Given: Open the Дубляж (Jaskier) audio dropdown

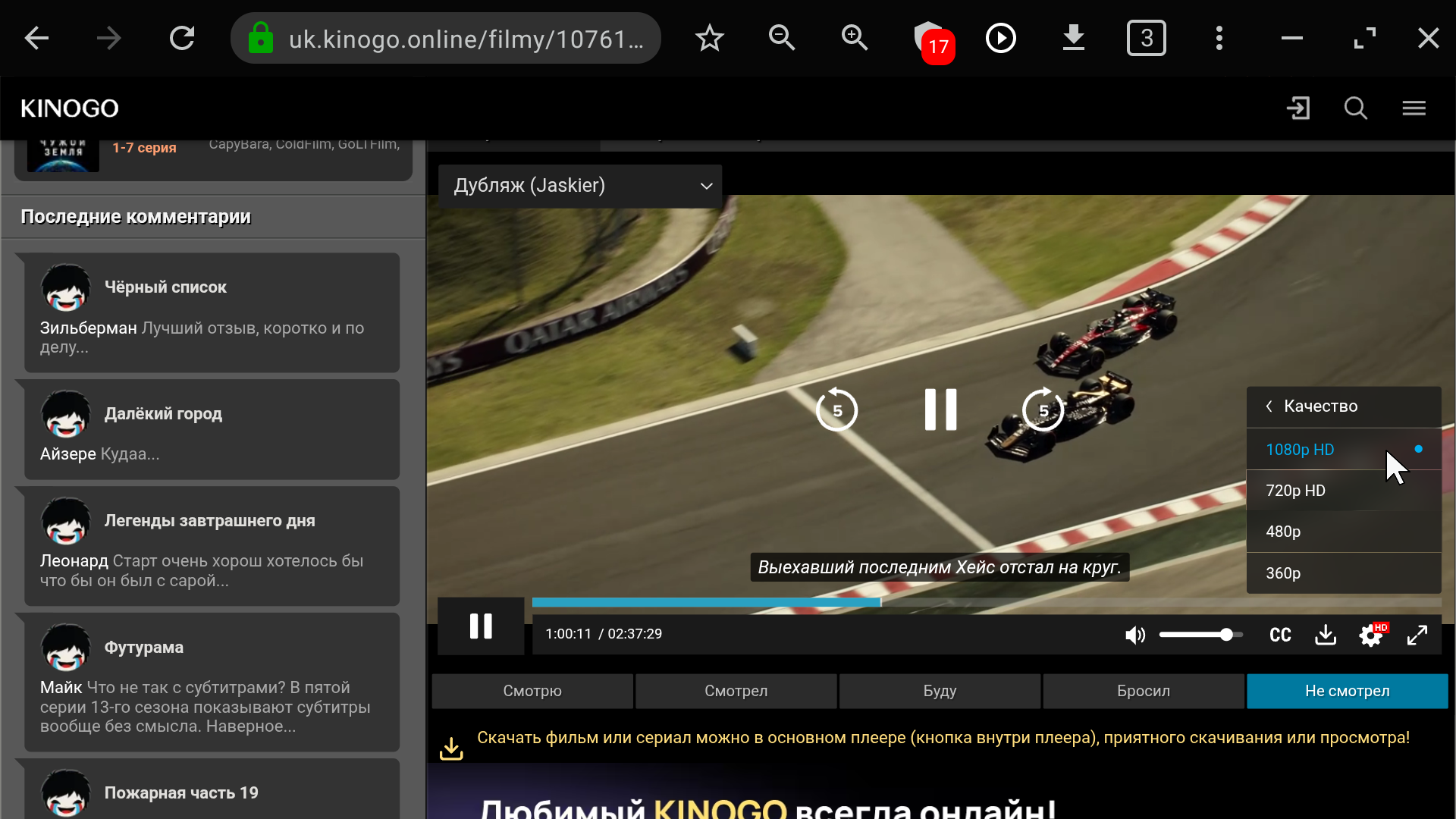Looking at the screenshot, I should pyautogui.click(x=580, y=186).
